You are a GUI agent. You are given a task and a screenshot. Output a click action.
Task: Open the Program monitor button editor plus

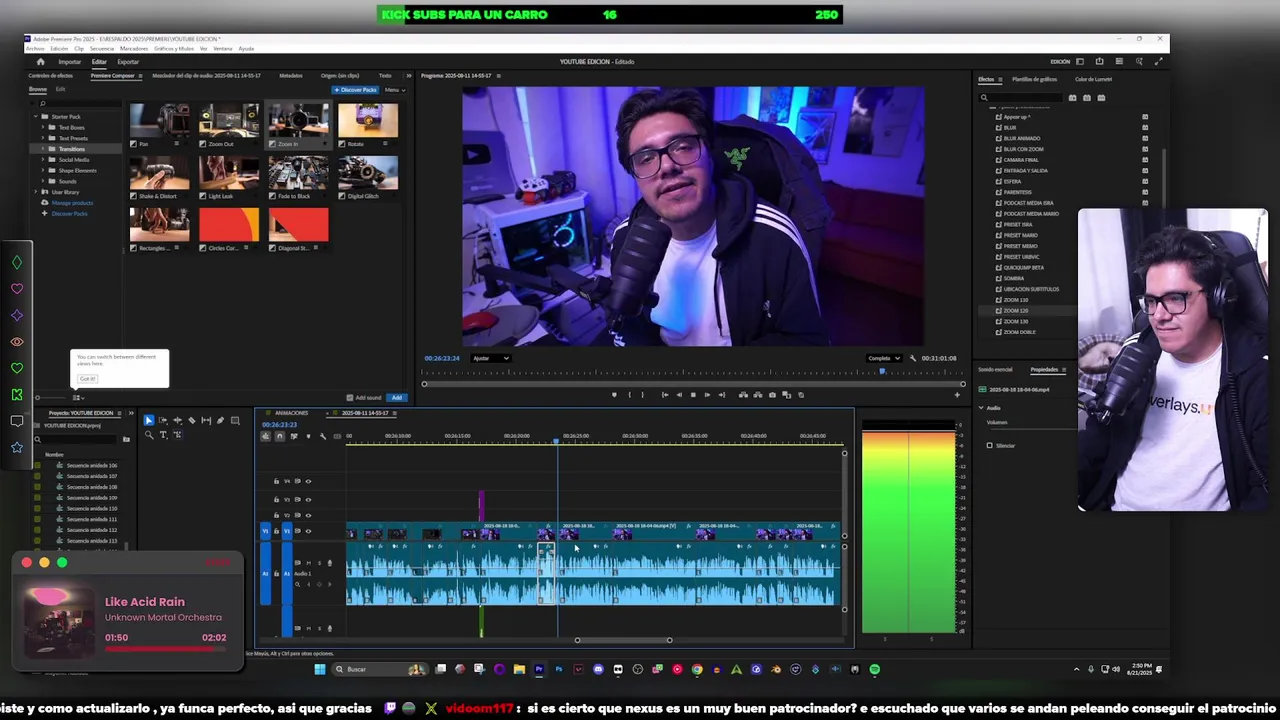957,395
